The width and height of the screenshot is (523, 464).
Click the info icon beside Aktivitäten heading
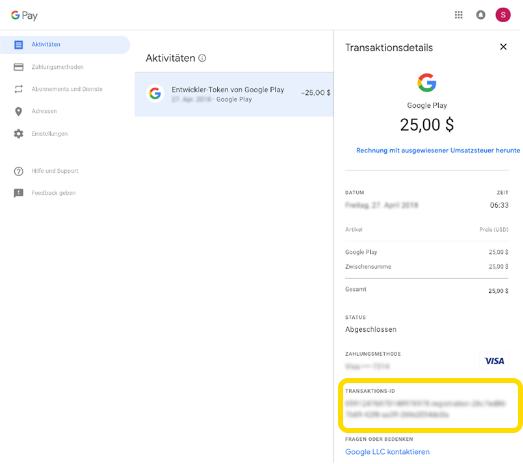coord(202,58)
